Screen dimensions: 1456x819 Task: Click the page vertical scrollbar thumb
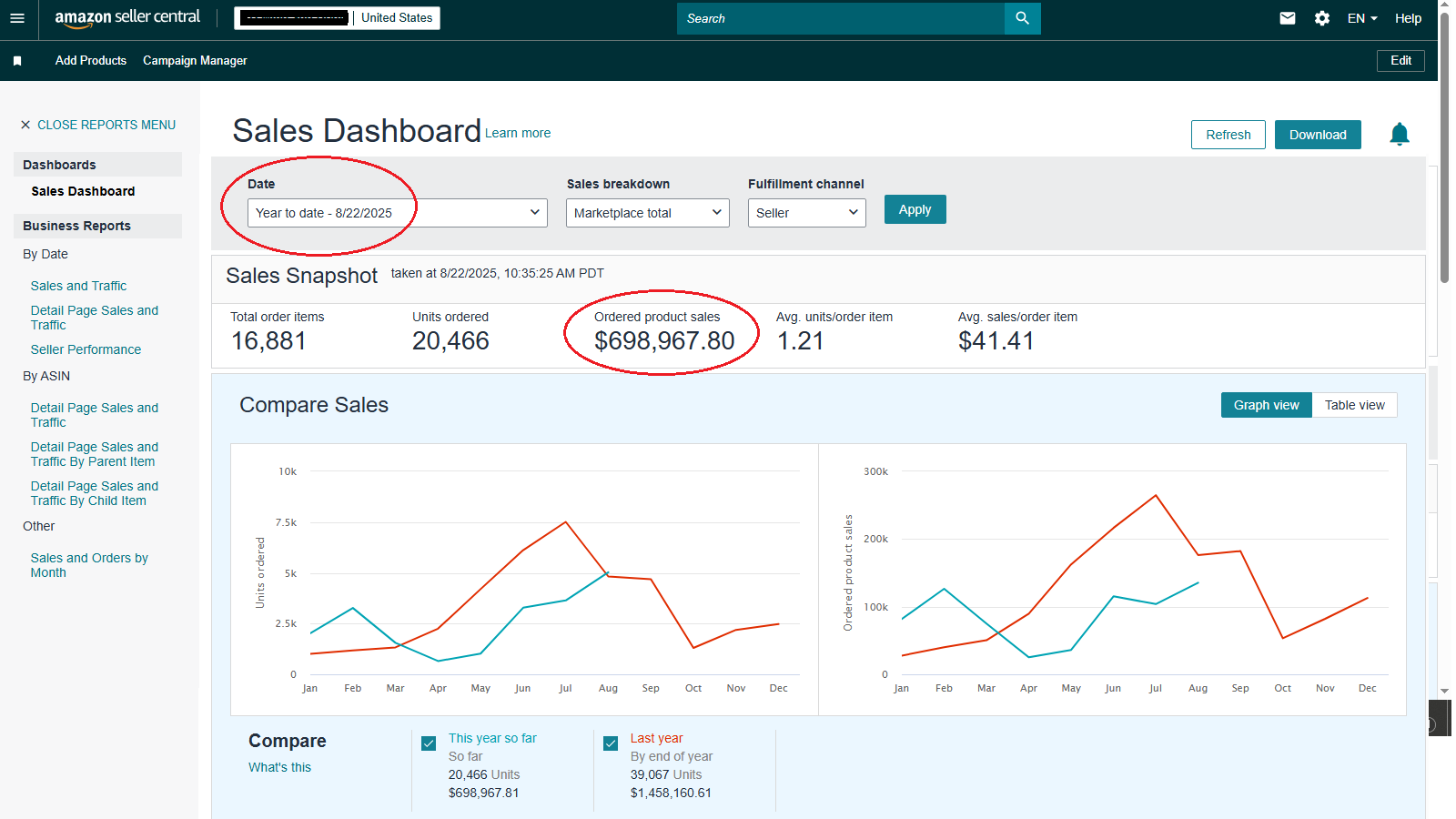tap(1445, 146)
